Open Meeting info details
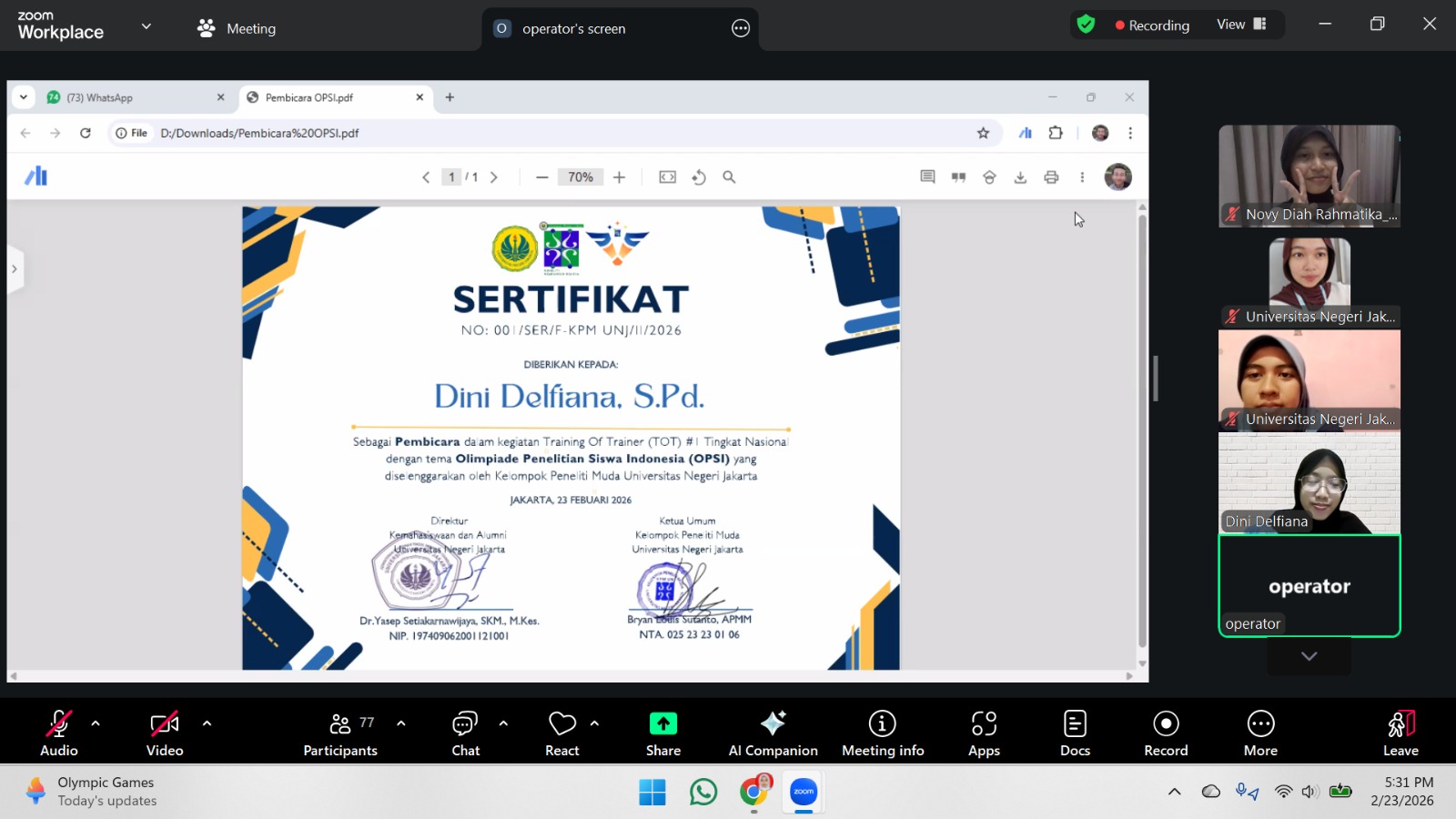 pos(882,733)
